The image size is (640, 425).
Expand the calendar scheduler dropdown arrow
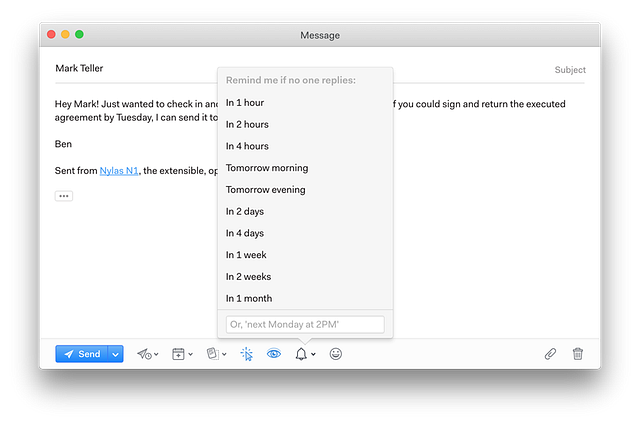point(190,354)
